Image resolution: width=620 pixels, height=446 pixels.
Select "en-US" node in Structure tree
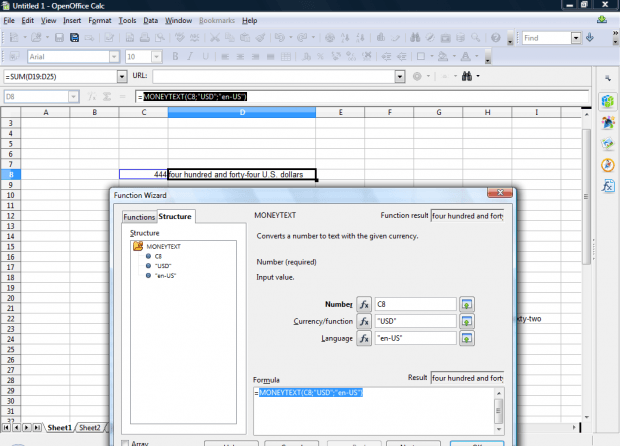tap(165, 276)
